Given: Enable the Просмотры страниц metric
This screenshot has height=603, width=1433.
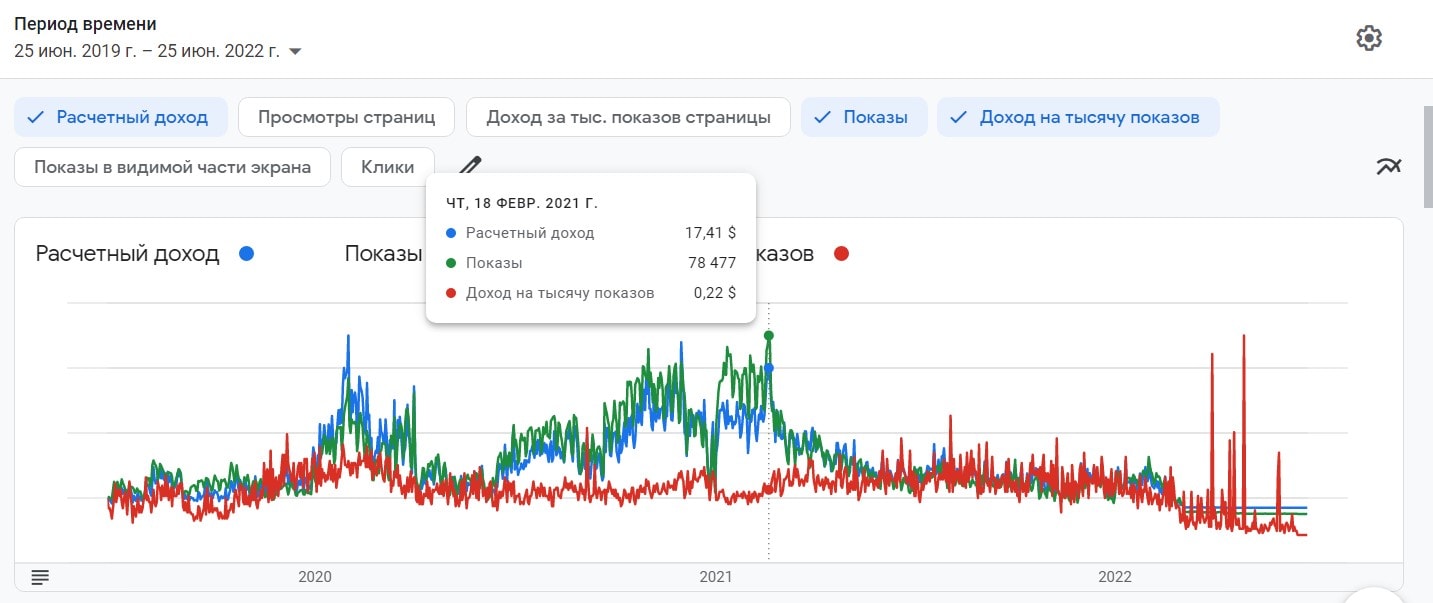Looking at the screenshot, I should pos(346,117).
